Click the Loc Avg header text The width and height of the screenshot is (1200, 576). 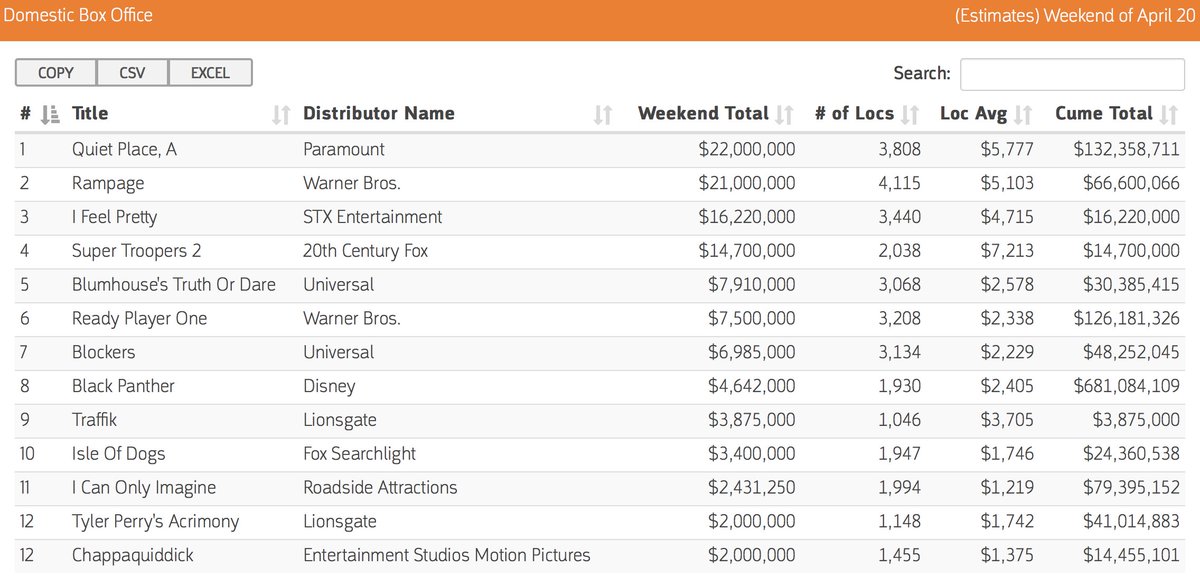pyautogui.click(x=974, y=114)
